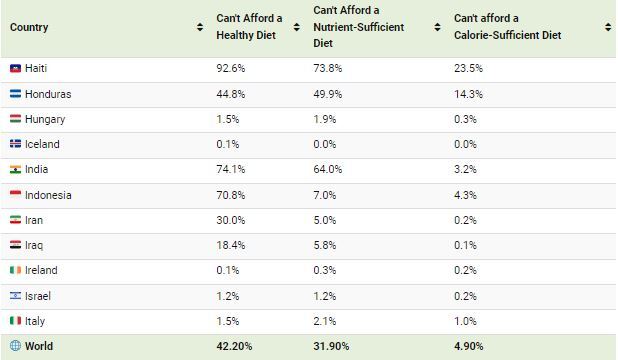618x360 pixels.
Task: Click the India flag icon
Action: 15,169
